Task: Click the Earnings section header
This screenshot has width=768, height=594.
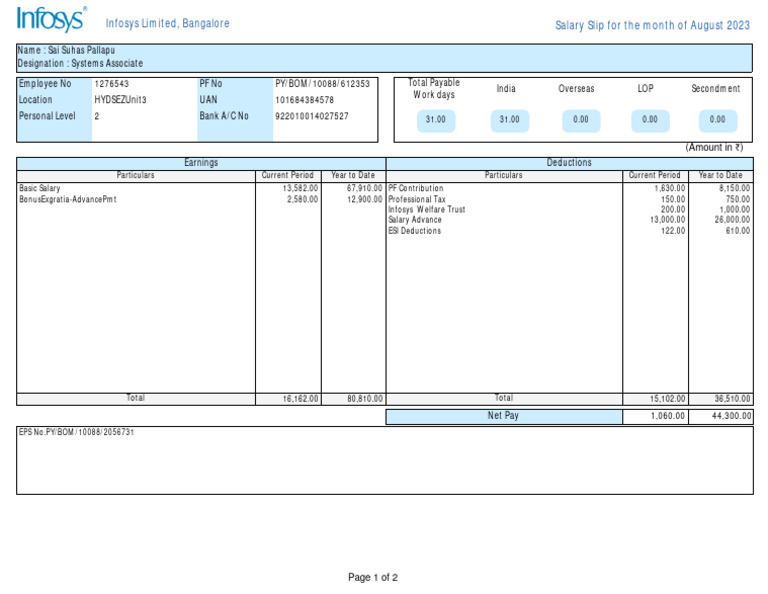Action: coord(201,163)
